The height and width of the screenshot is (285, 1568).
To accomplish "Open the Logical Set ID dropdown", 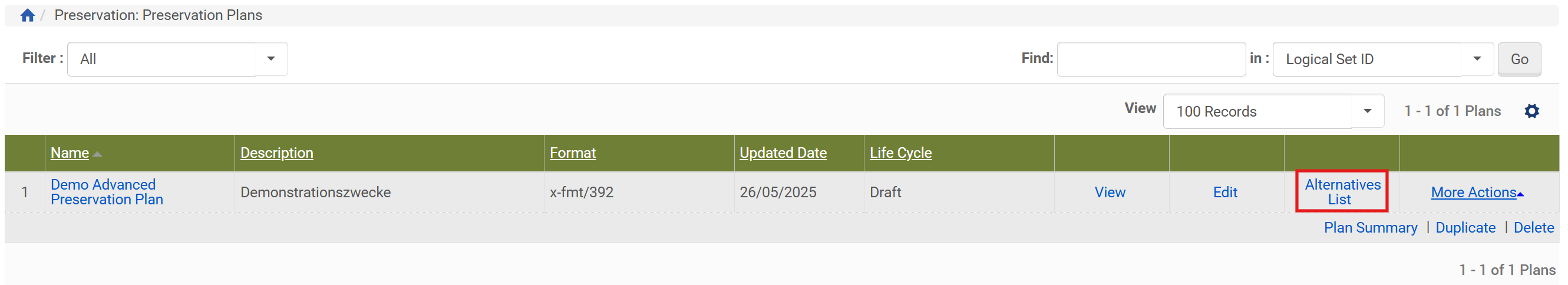I will pos(1382,59).
